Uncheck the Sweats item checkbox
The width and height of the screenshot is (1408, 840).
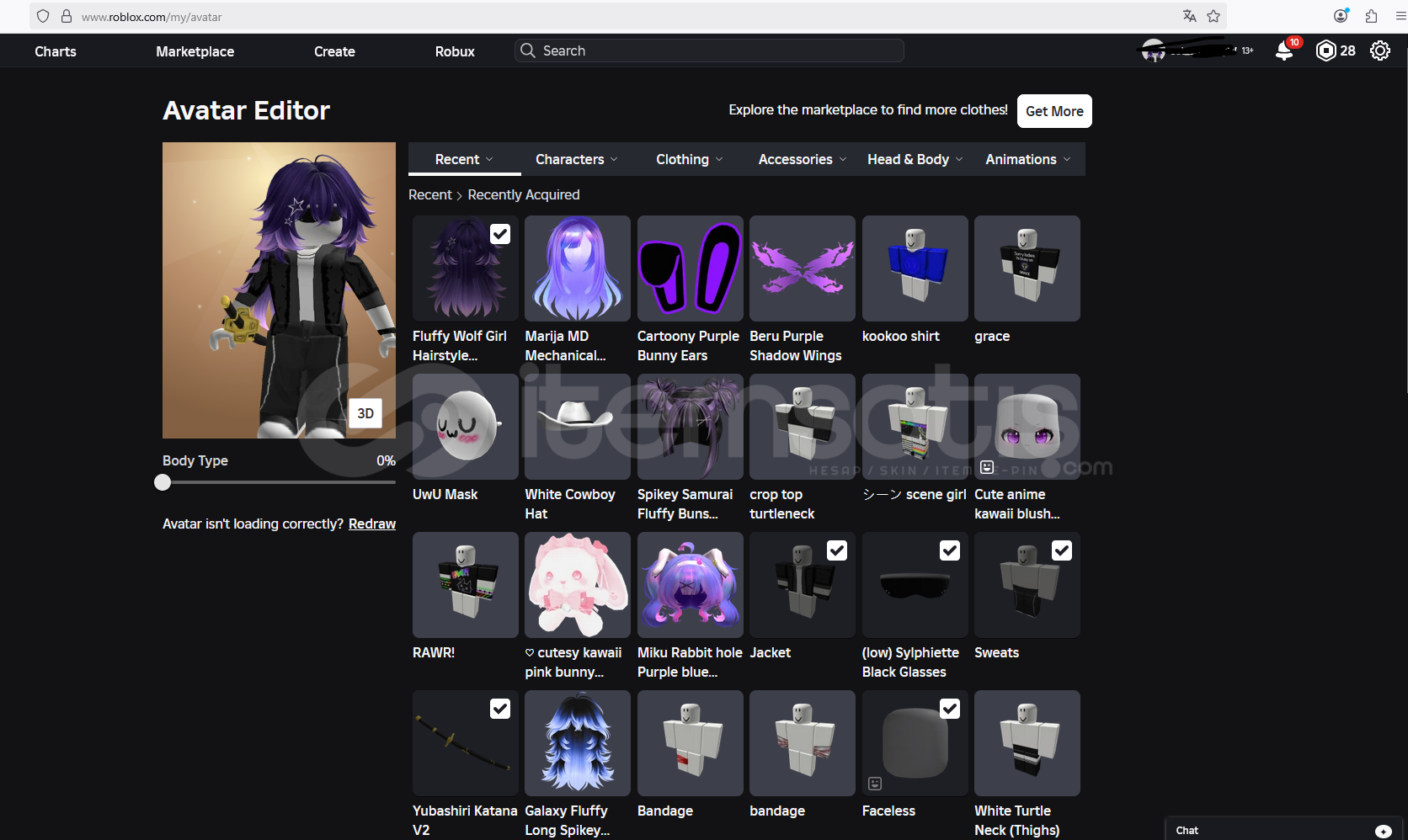click(x=1062, y=550)
